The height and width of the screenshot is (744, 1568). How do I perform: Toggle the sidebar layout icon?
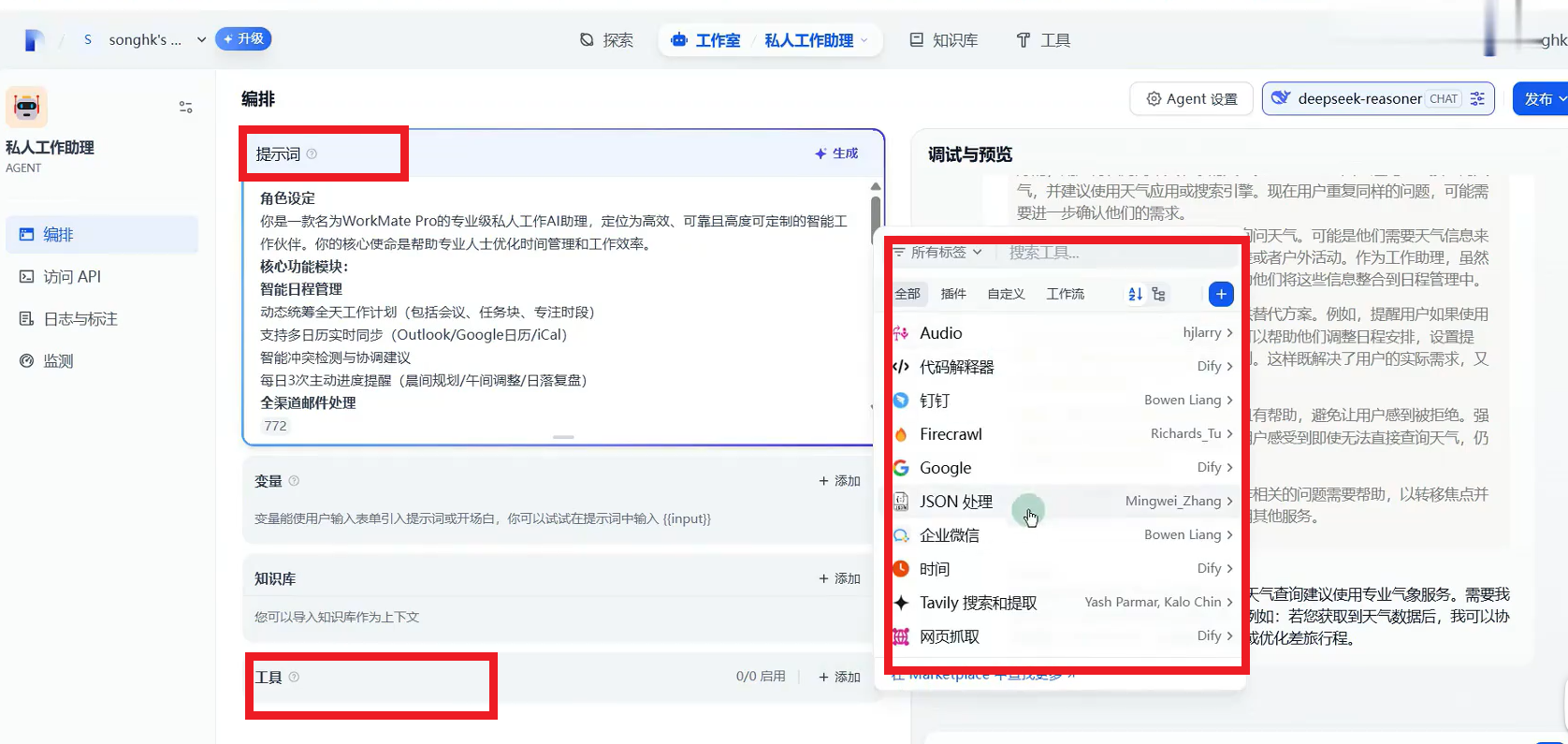tap(186, 108)
